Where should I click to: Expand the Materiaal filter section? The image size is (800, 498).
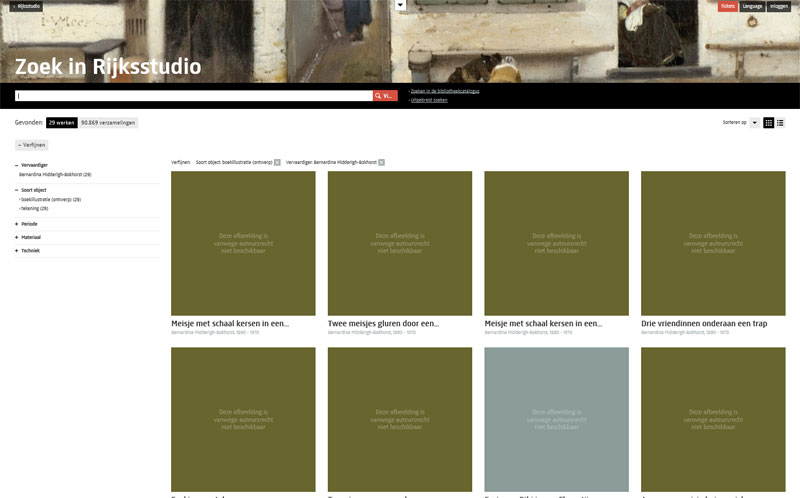coord(30,237)
